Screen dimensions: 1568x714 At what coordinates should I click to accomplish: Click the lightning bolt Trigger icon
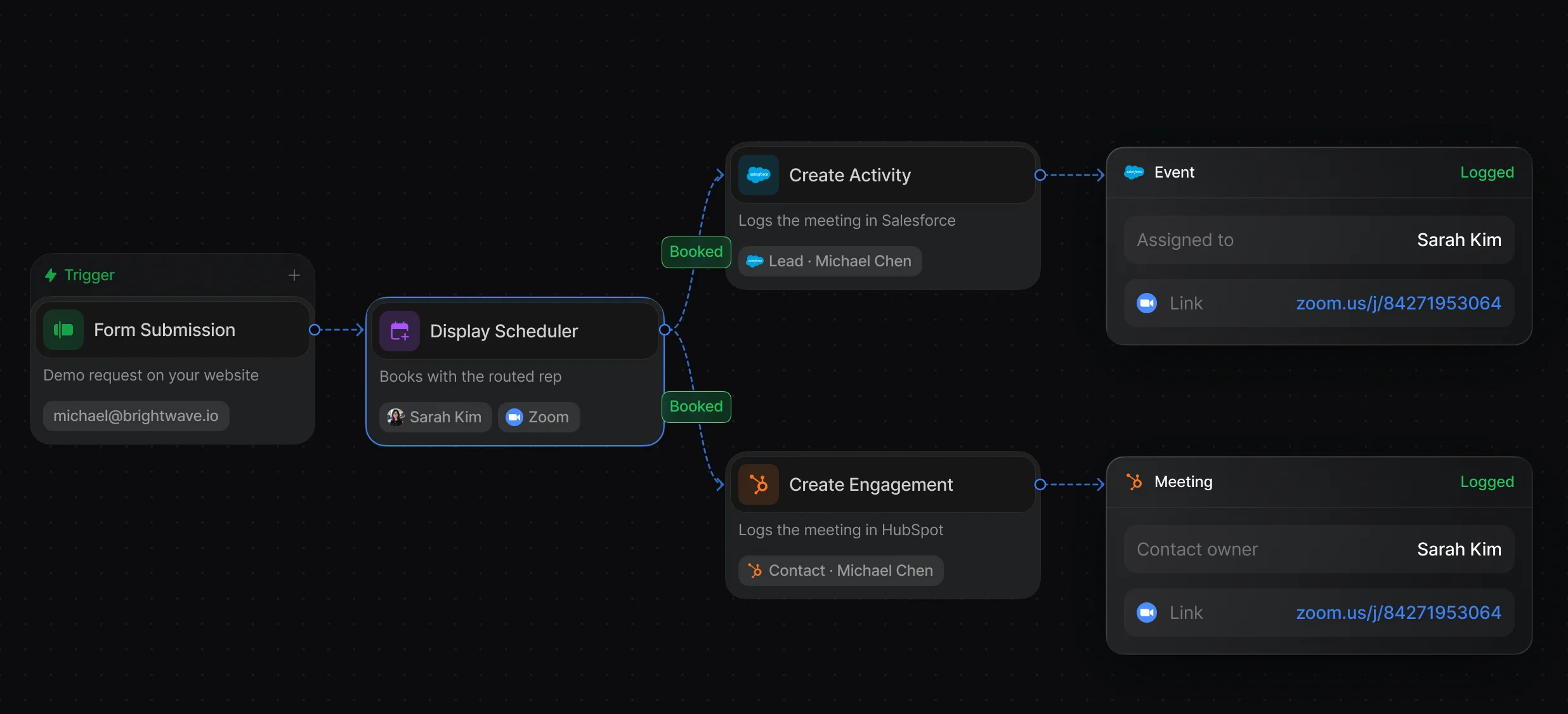coord(51,275)
